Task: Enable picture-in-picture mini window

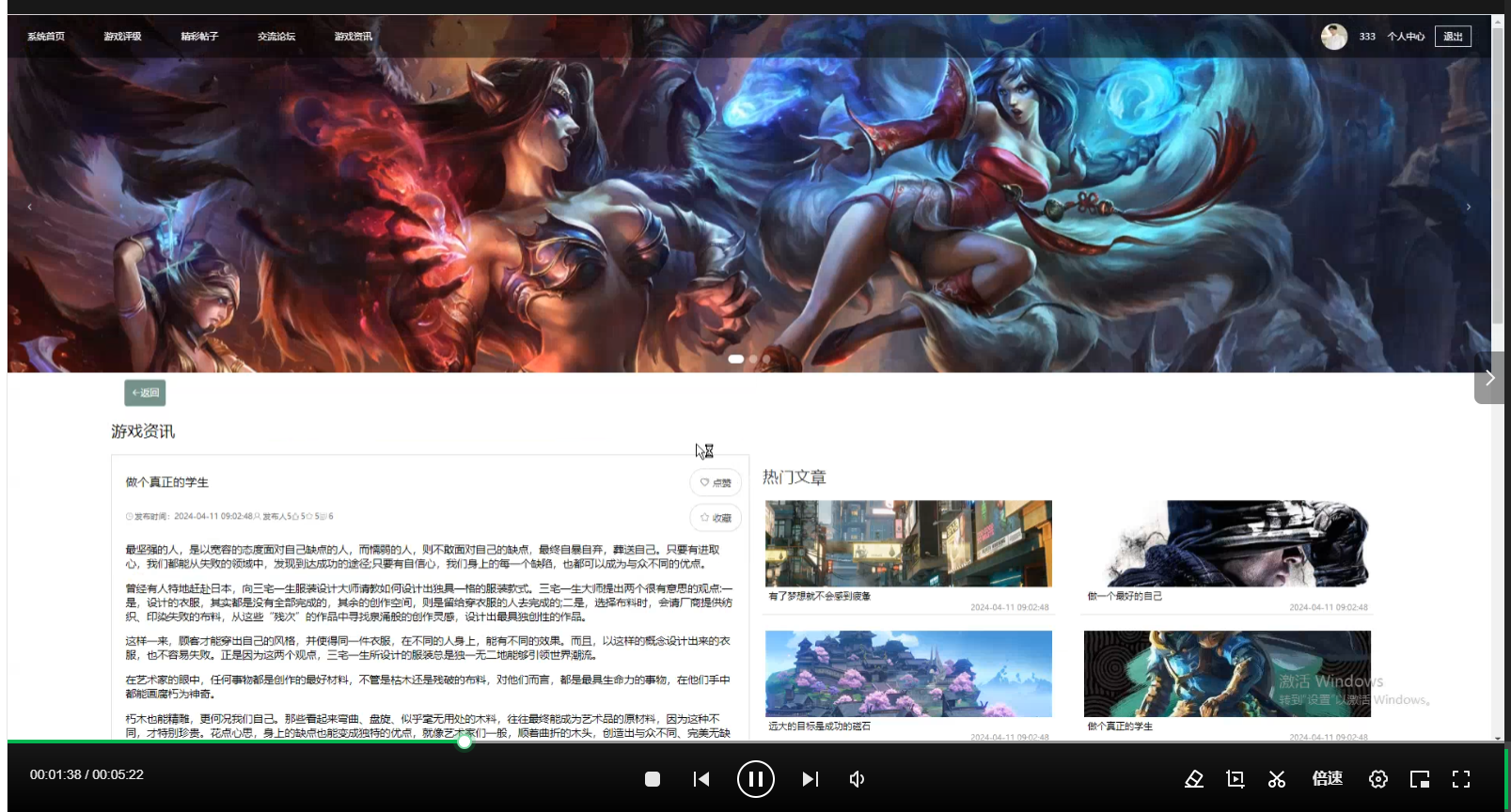Action: pos(1420,779)
